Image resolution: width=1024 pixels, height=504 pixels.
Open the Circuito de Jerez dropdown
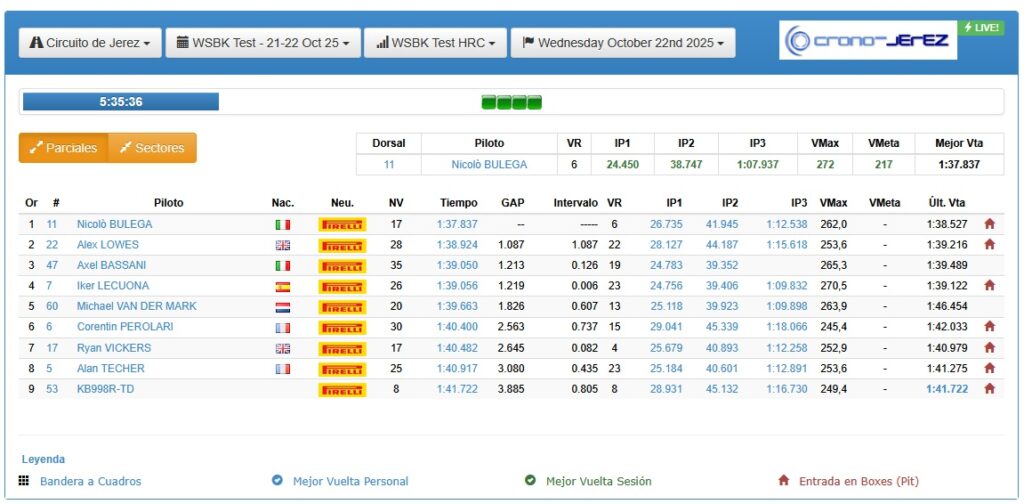point(90,43)
